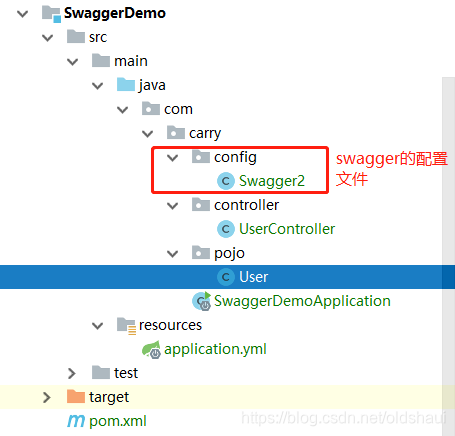Collapse the pojo package node
455x436 pixels.
click(x=172, y=254)
